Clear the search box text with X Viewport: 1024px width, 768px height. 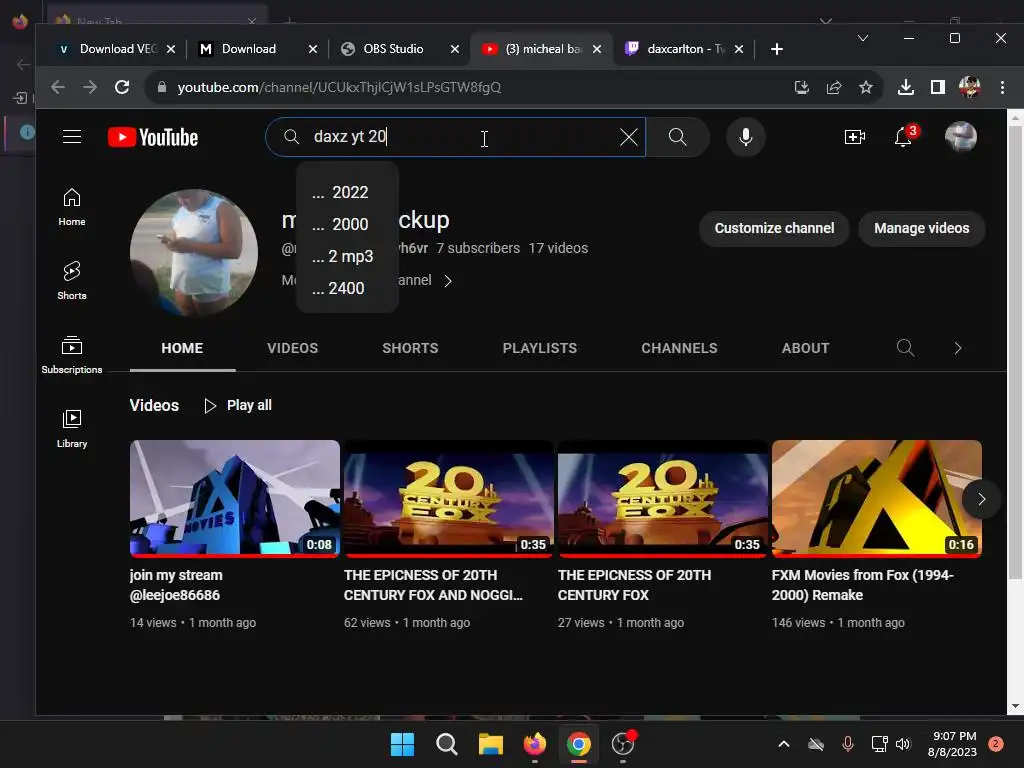[628, 137]
